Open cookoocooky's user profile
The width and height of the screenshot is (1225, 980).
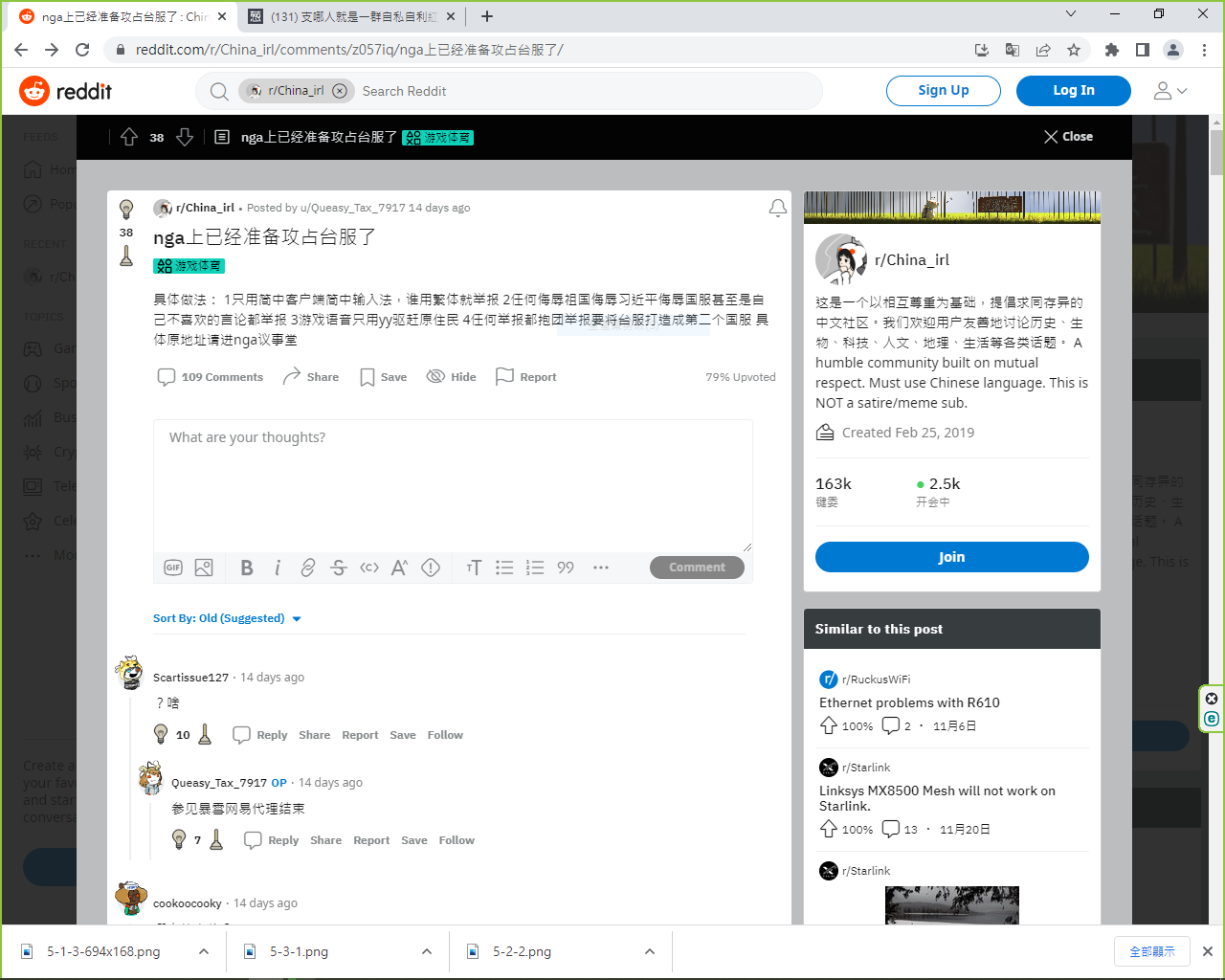pyautogui.click(x=188, y=903)
